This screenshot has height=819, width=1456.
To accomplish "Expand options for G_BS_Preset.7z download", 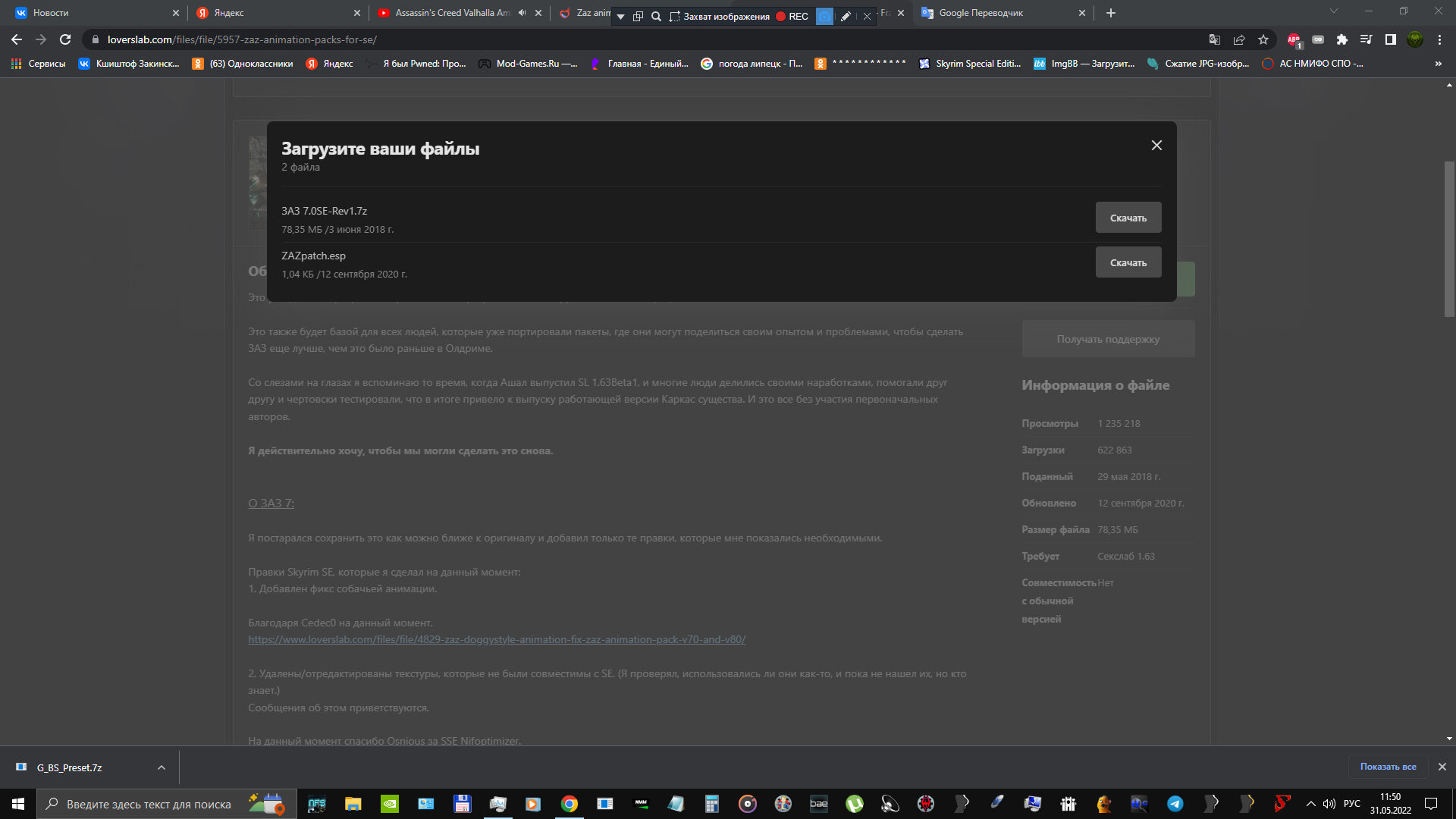I will pyautogui.click(x=161, y=767).
